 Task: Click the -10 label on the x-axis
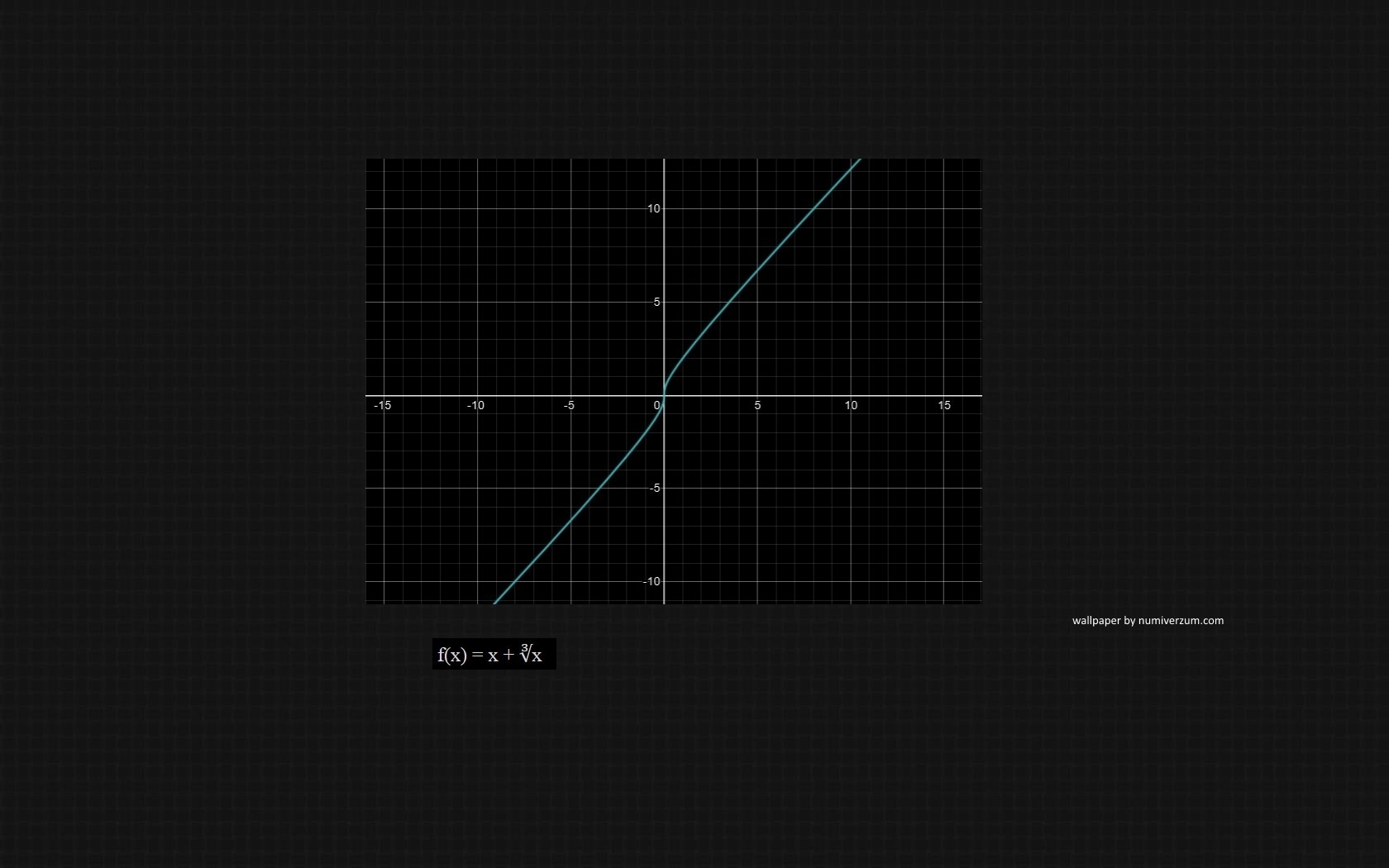(x=475, y=405)
